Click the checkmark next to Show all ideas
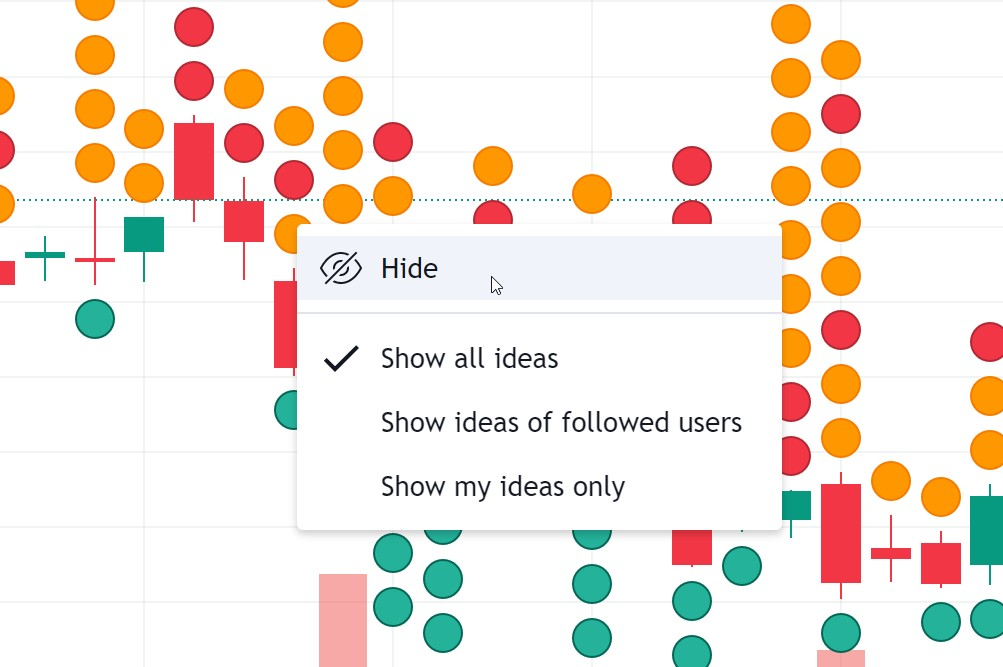This screenshot has height=667, width=1003. click(342, 358)
